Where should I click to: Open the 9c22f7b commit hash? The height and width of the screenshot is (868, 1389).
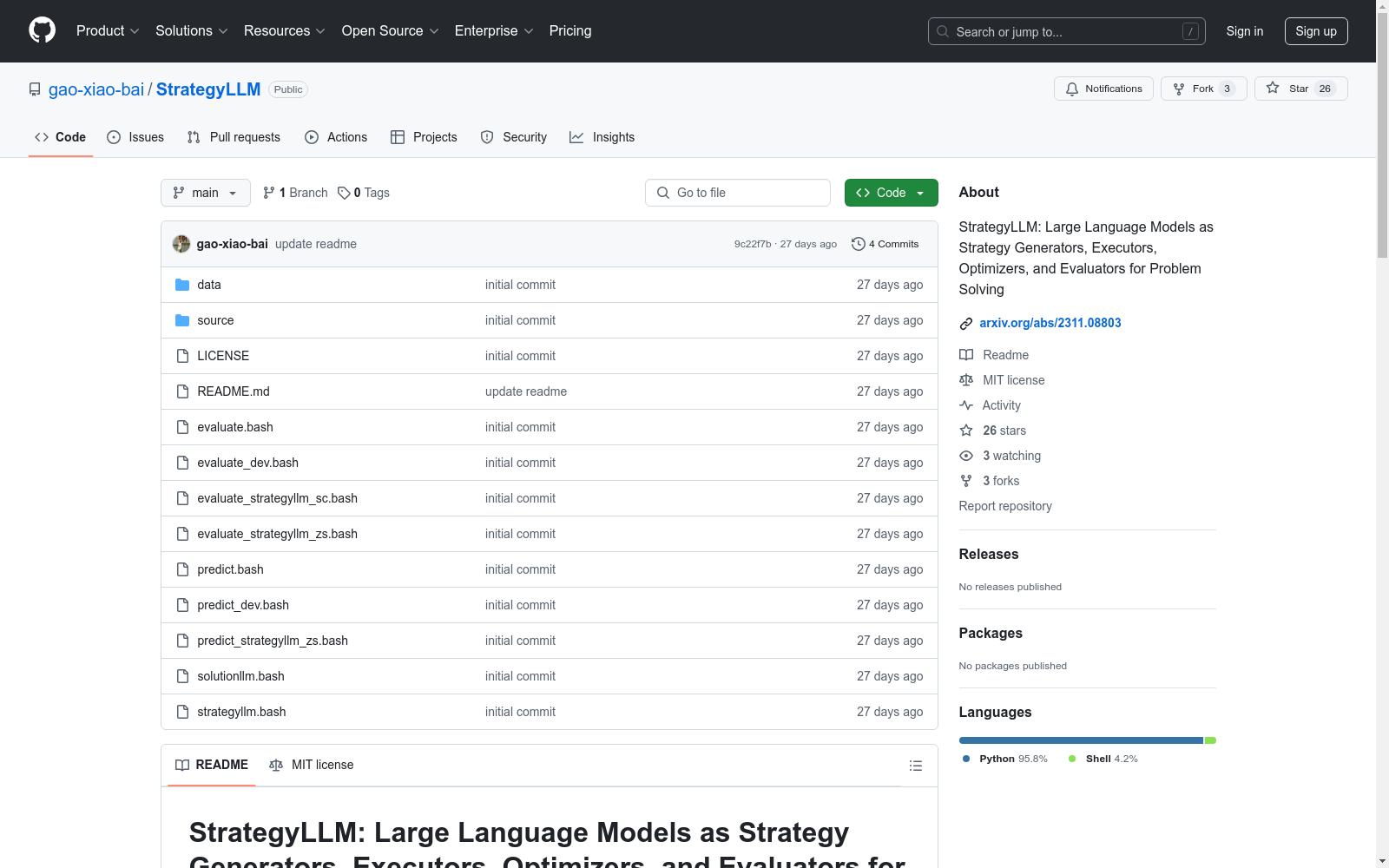pos(753,244)
